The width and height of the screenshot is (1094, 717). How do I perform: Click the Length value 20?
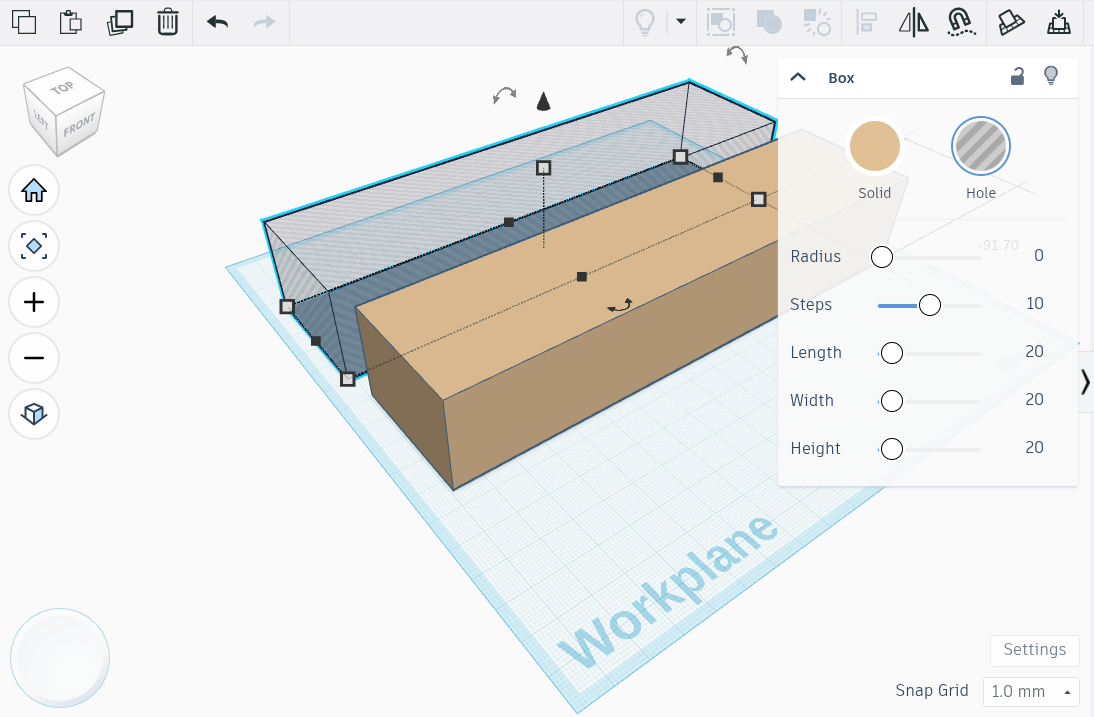(x=1034, y=352)
